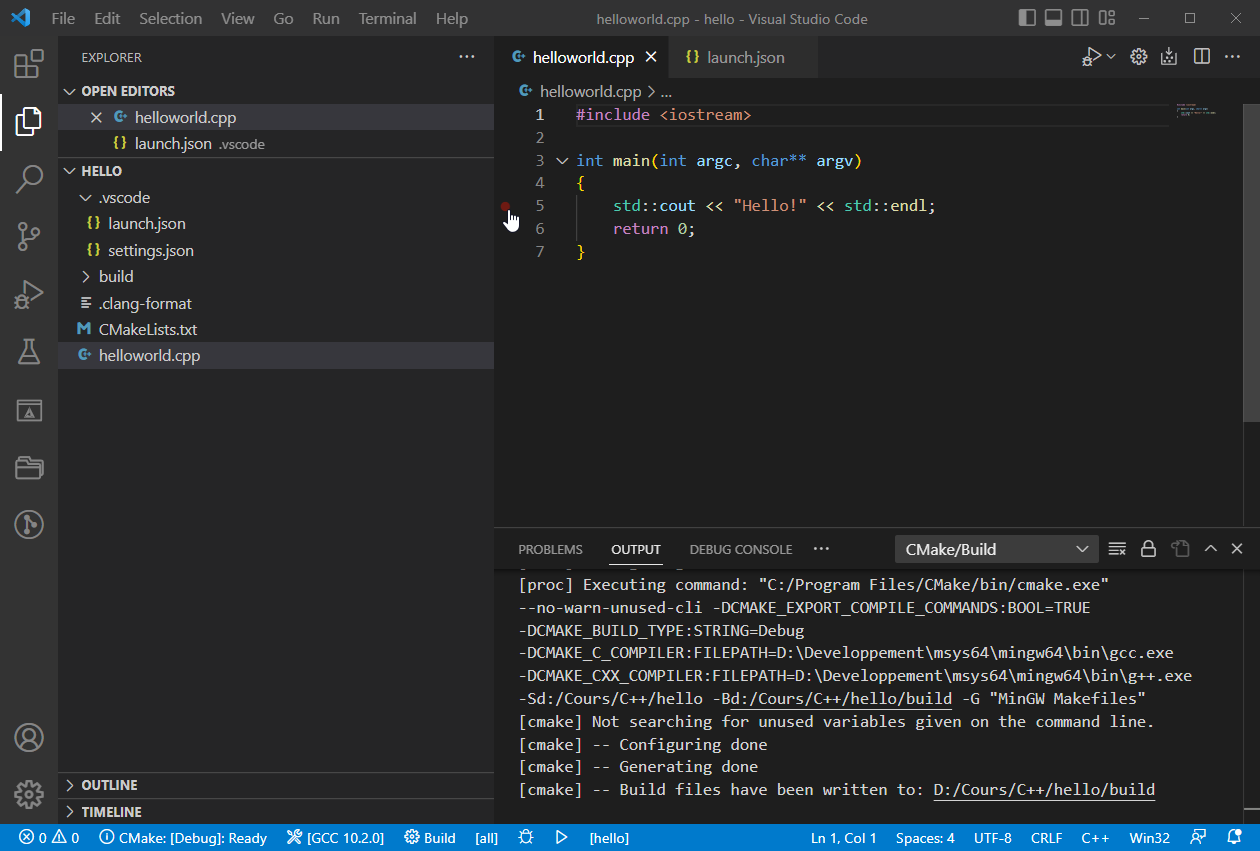Click the Spaces: 4 indentation setting
The image size is (1260, 851).
pos(925,838)
